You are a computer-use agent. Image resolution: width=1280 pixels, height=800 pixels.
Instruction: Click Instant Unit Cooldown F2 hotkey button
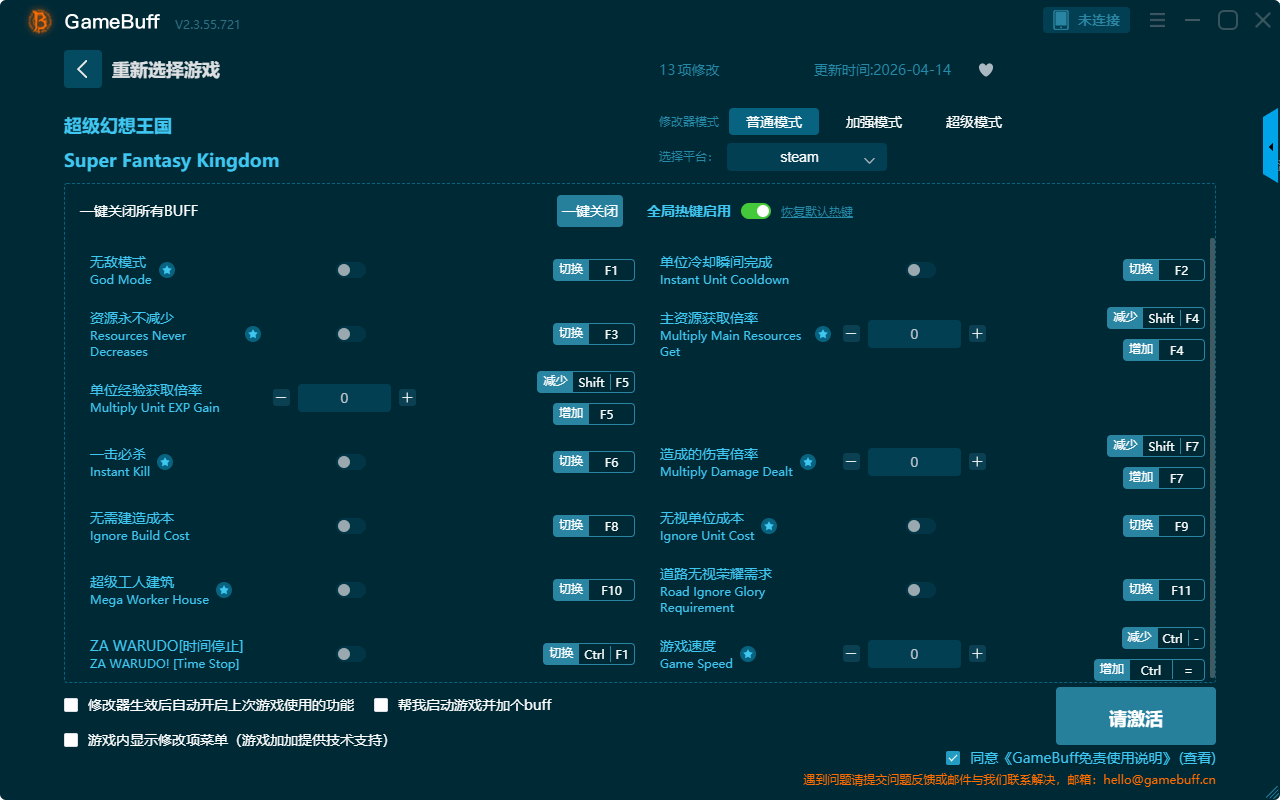pos(1164,270)
